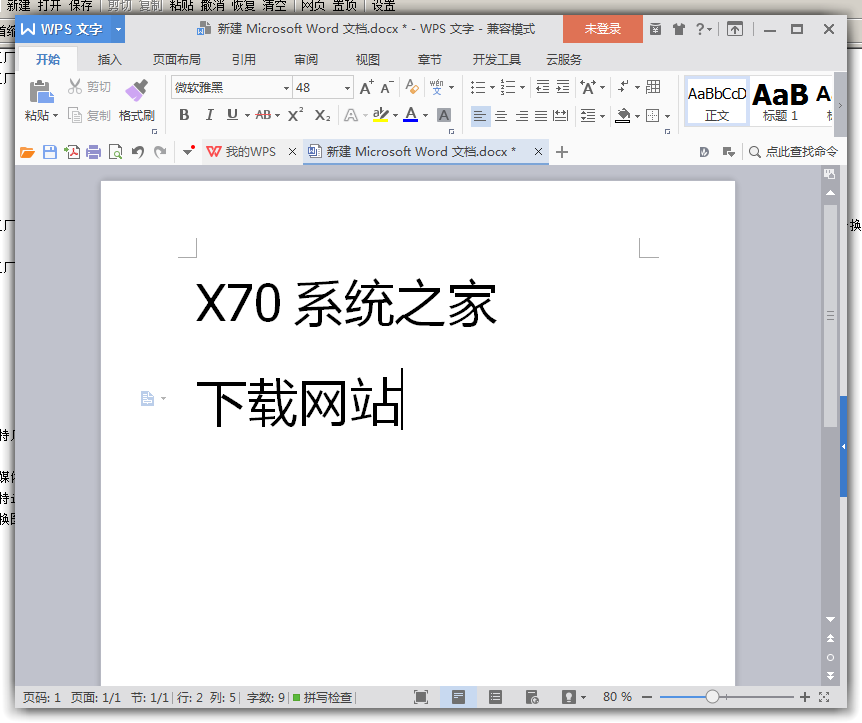Switch to web layout view in status bar

pyautogui.click(x=532, y=697)
